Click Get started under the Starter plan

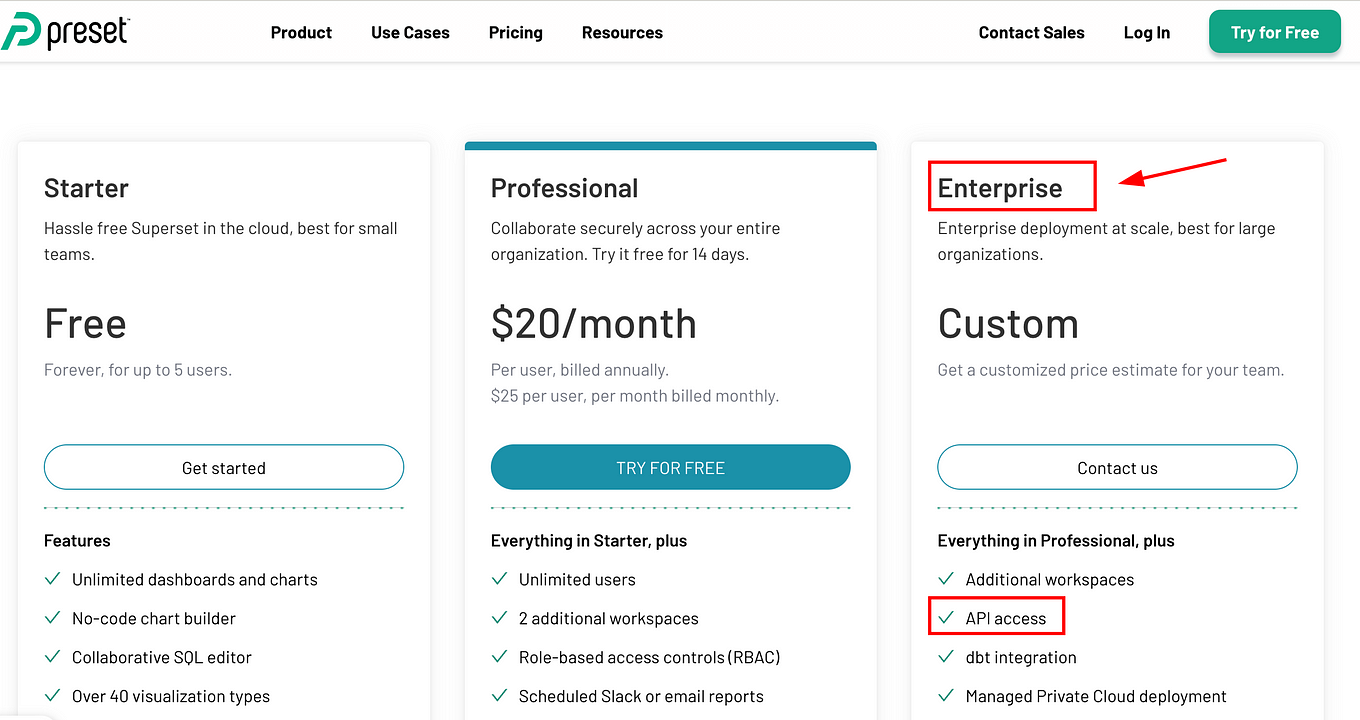[223, 467]
